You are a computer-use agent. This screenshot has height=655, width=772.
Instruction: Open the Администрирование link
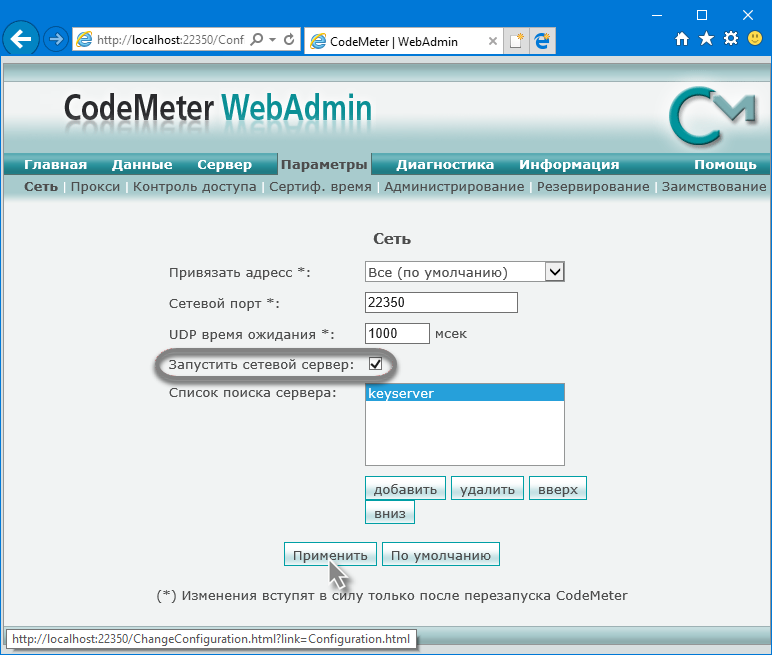pos(454,187)
